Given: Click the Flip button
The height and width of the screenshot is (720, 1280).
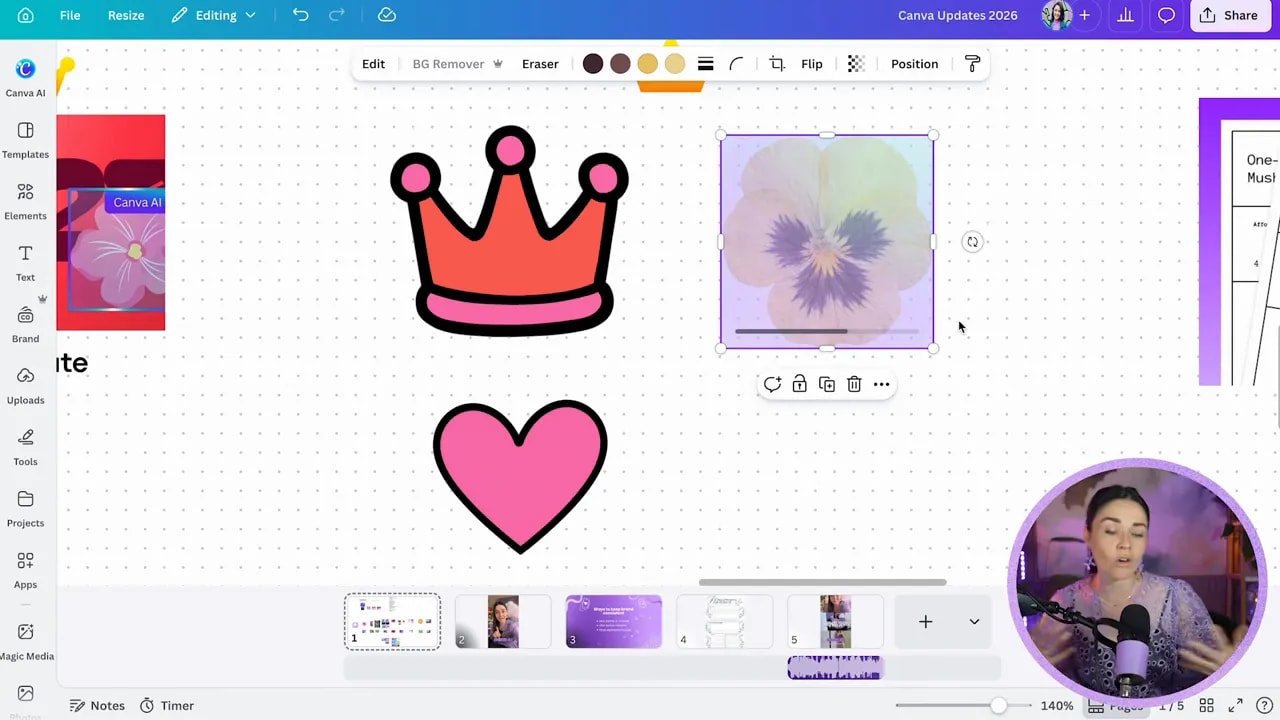Looking at the screenshot, I should coord(812,64).
